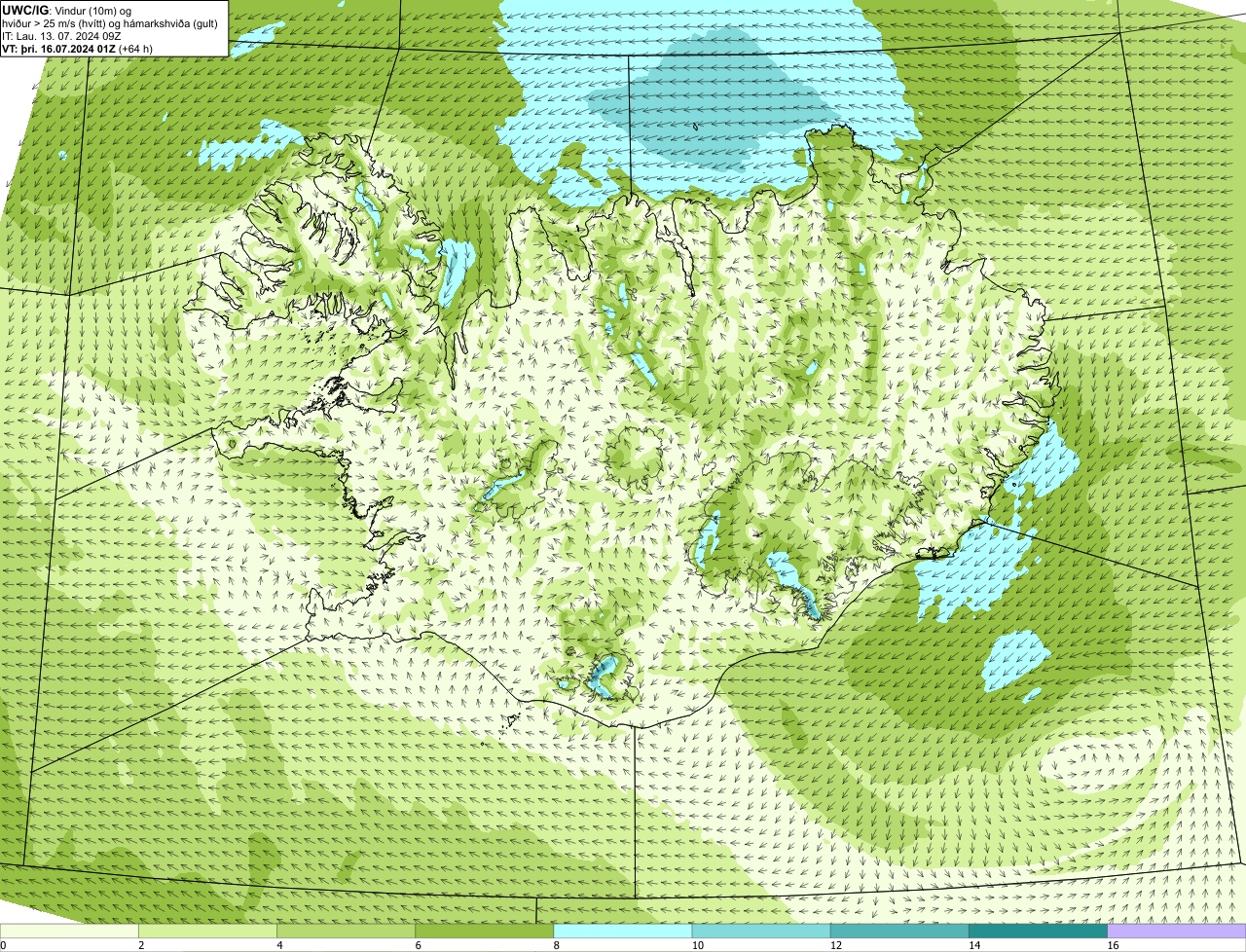Click the legend scale label '8'
The width and height of the screenshot is (1246, 952).
(556, 945)
